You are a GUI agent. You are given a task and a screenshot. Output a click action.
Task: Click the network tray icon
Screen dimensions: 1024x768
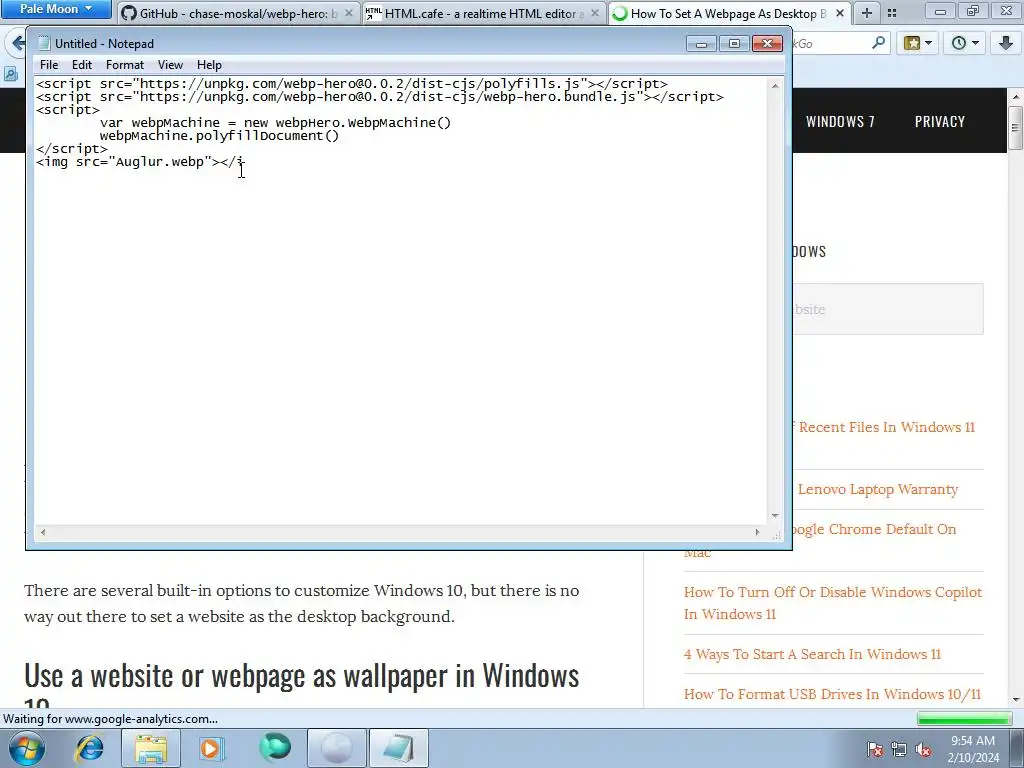[899, 750]
